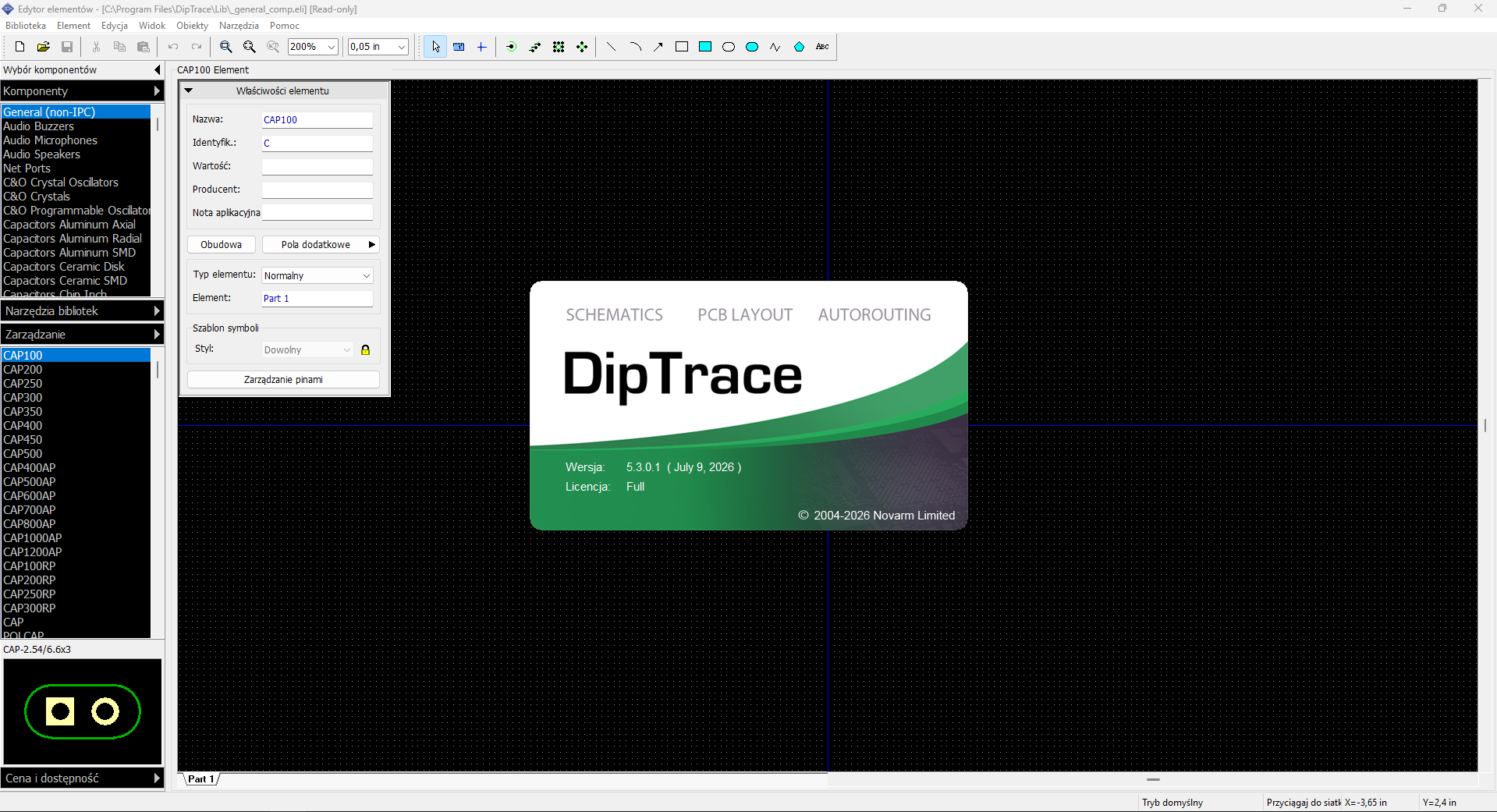Focus the empty Wartość input field
This screenshot has height=812, width=1497.
(x=317, y=167)
